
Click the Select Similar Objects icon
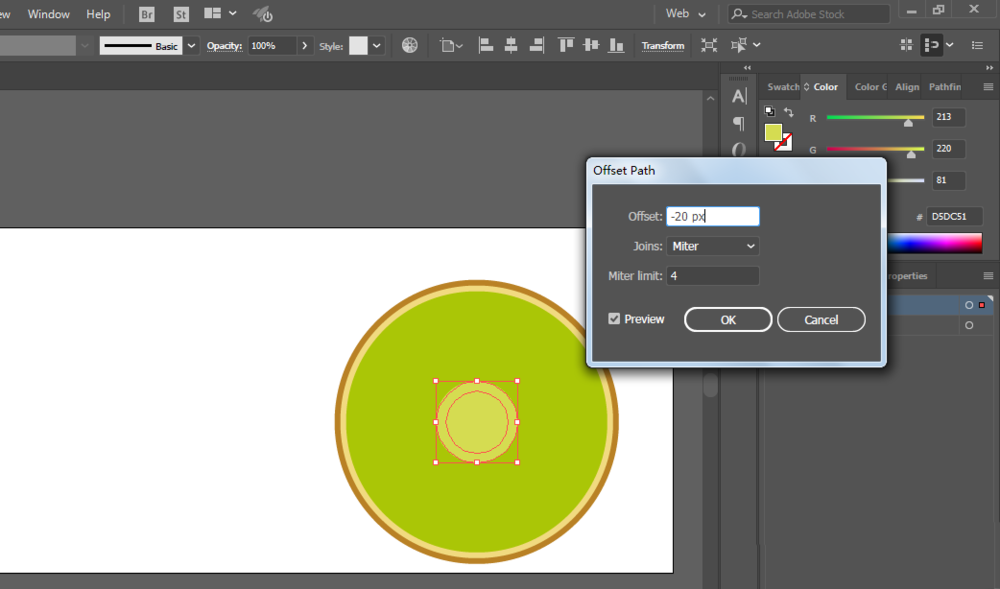pyautogui.click(x=739, y=45)
